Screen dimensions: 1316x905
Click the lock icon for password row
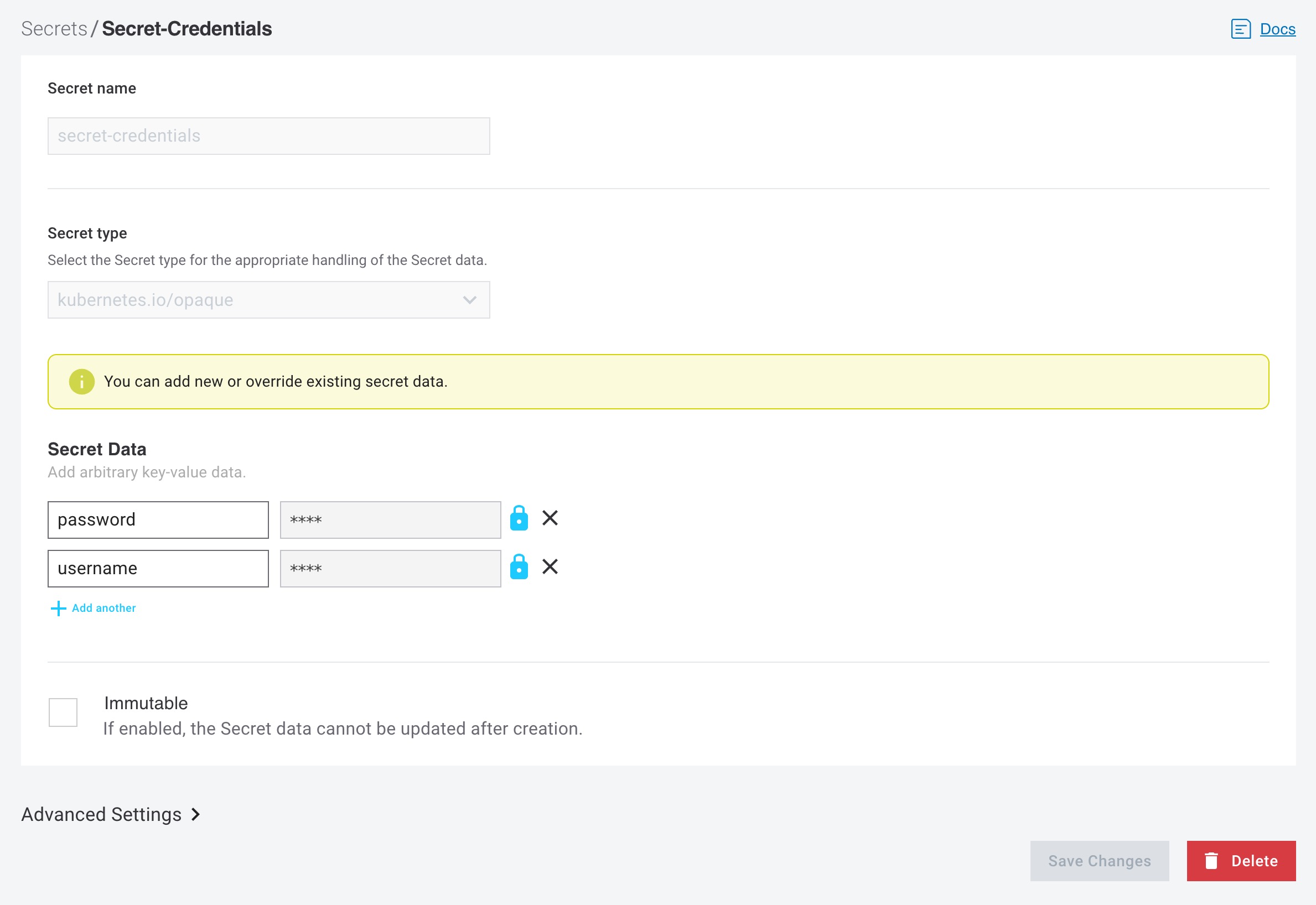(519, 518)
